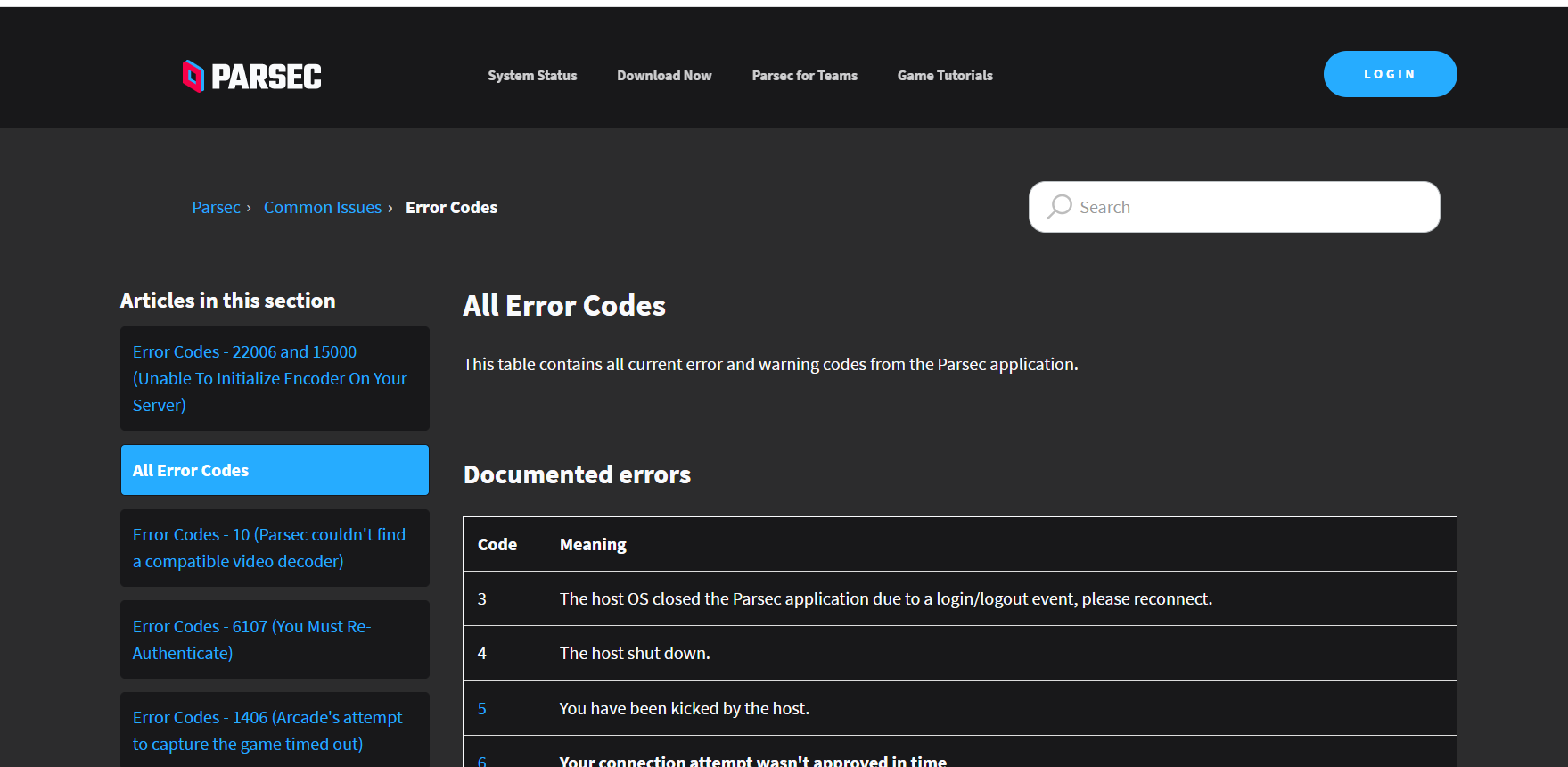This screenshot has height=767, width=1568.
Task: Select the All Error Codes sidebar item
Action: coord(275,470)
